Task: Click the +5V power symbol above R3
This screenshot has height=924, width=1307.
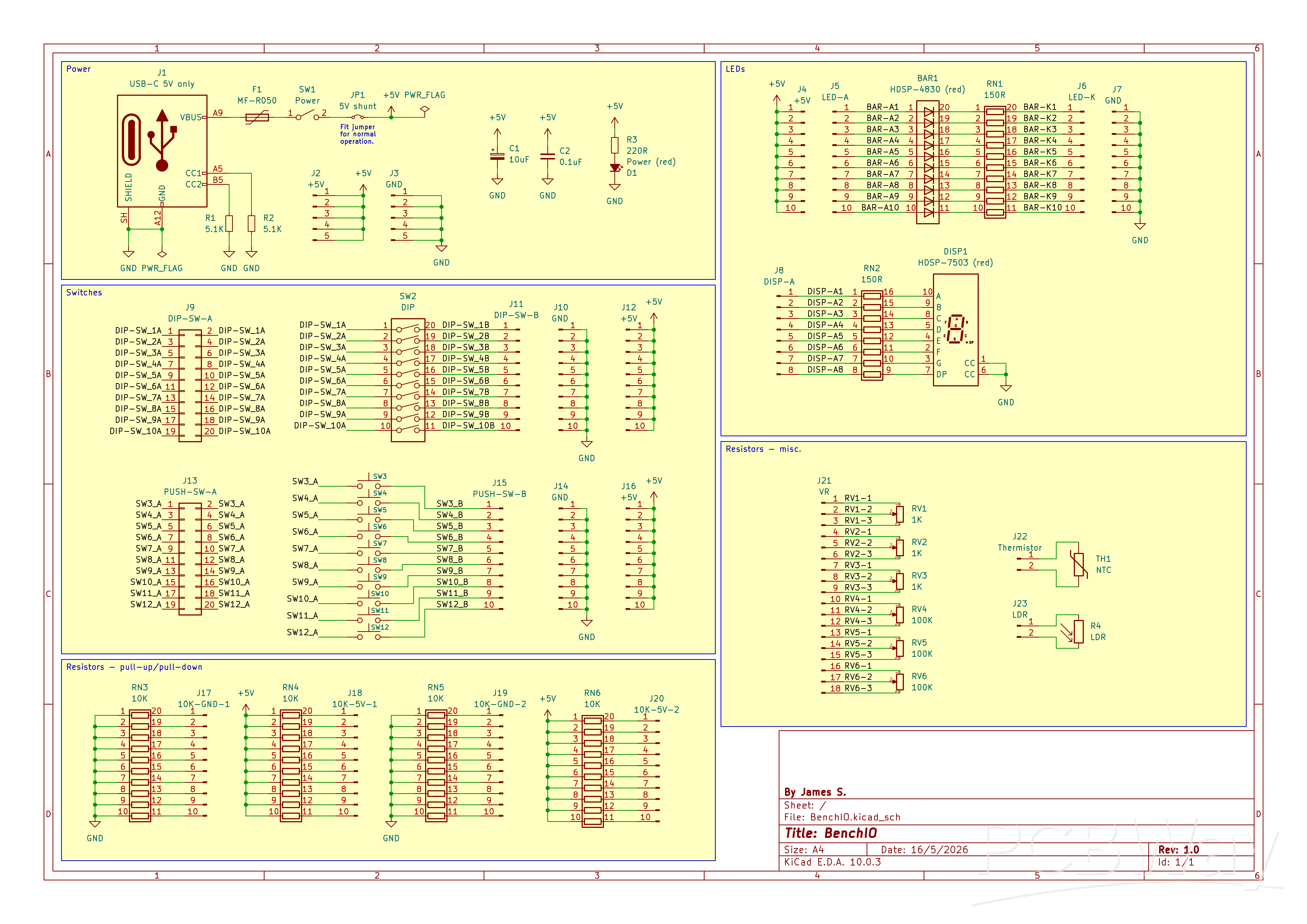Action: pyautogui.click(x=615, y=121)
